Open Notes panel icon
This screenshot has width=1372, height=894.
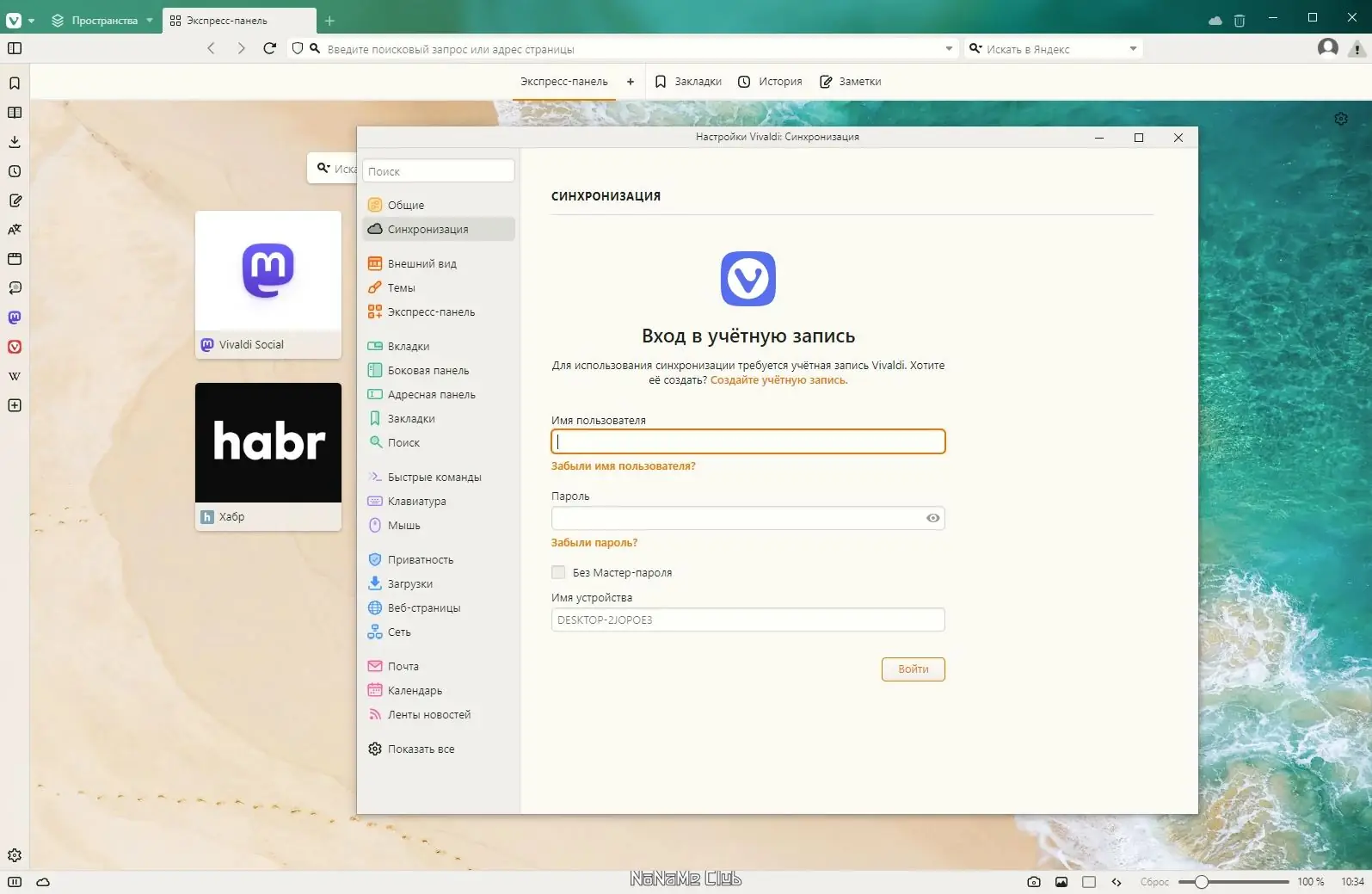pyautogui.click(x=15, y=200)
